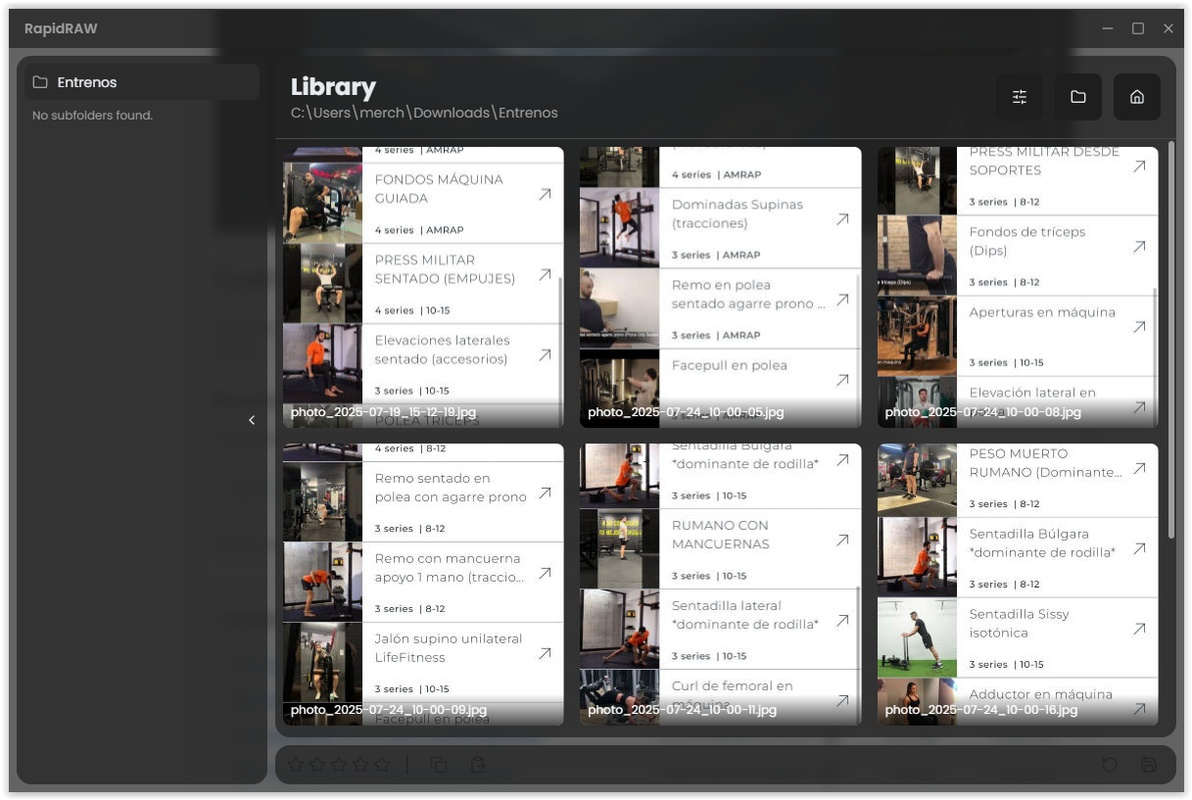The width and height of the screenshot is (1192, 800).
Task: Collapse the folder sidebar with the chevron
Action: [252, 420]
